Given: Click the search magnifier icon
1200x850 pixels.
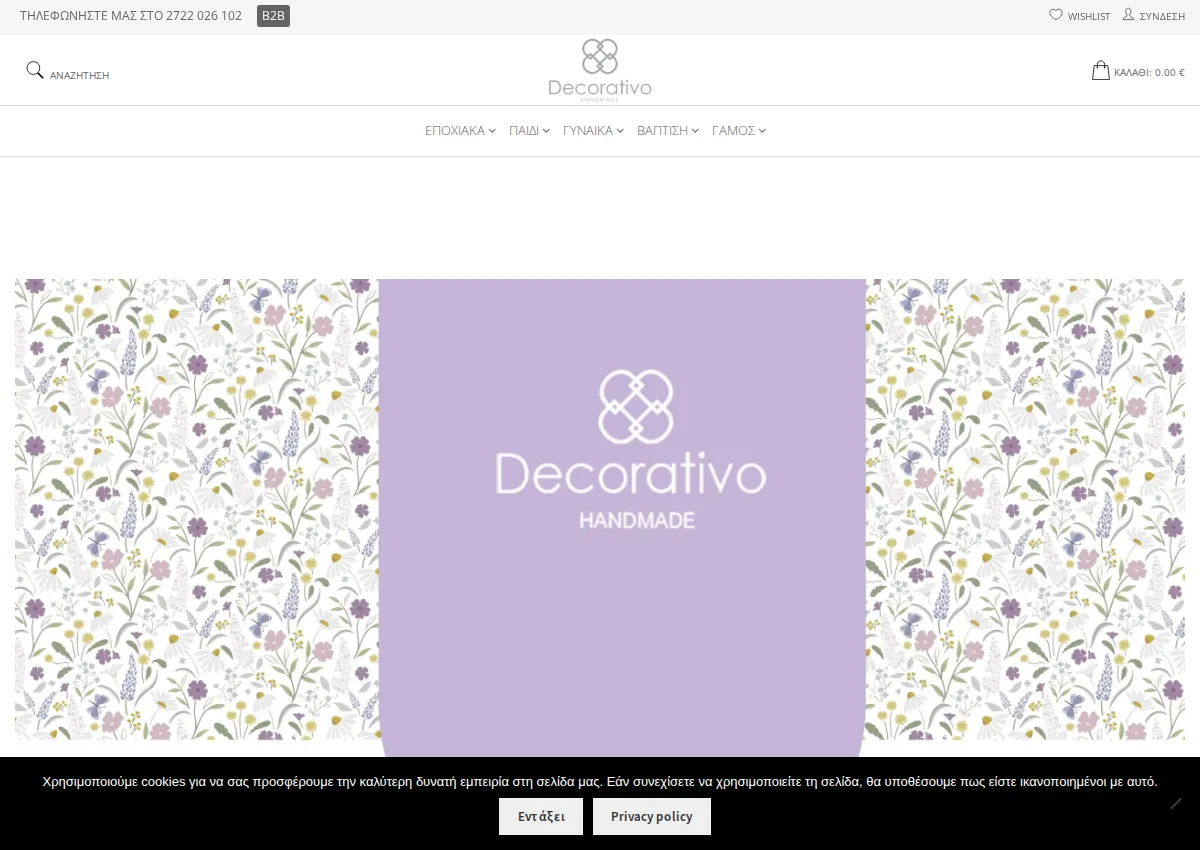Looking at the screenshot, I should 35,70.
